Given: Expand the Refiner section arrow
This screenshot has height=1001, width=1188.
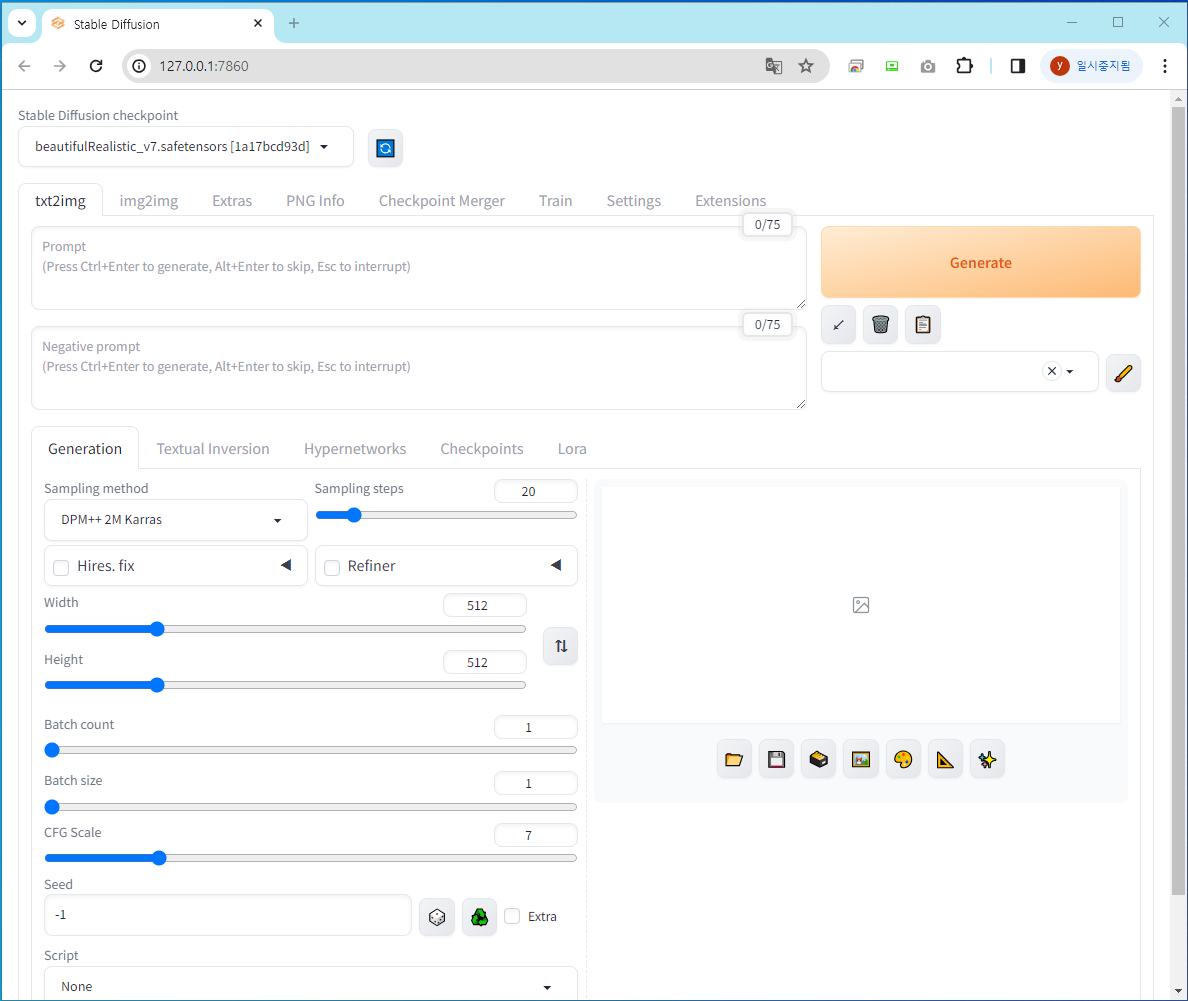Looking at the screenshot, I should [x=556, y=565].
